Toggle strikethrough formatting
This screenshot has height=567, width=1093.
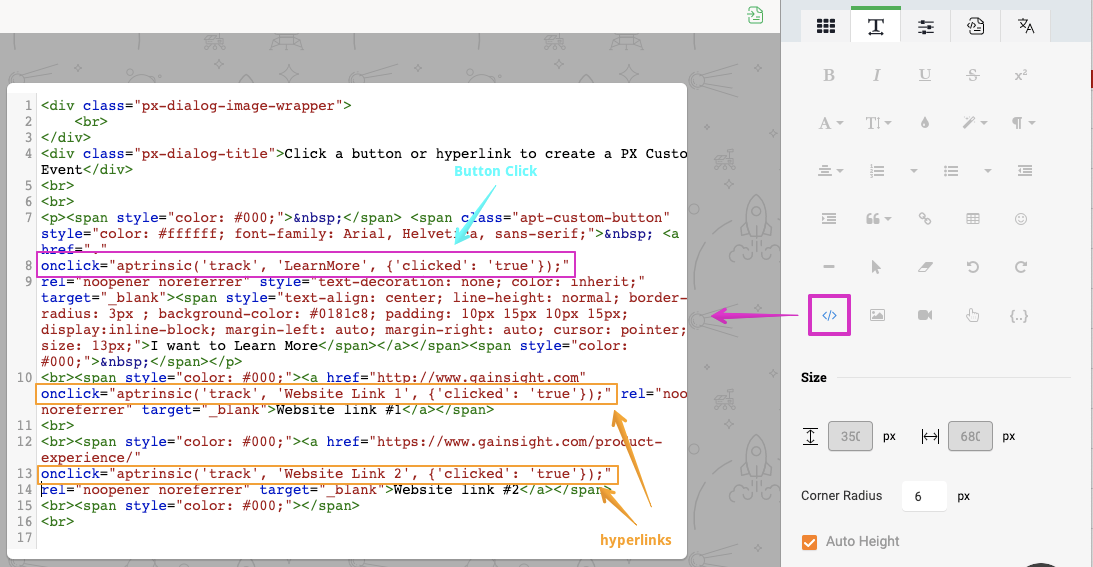[x=973, y=75]
